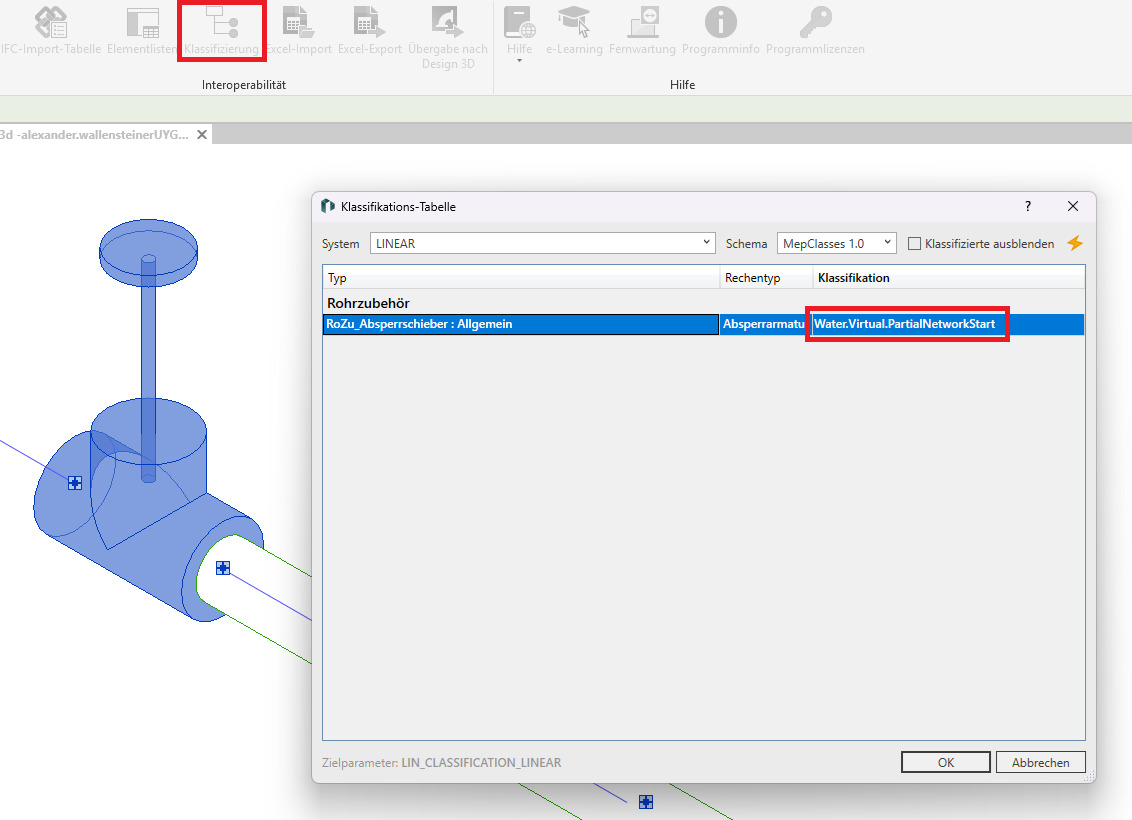
Task: Click Übergabe nach Design 3D
Action: [x=447, y=30]
